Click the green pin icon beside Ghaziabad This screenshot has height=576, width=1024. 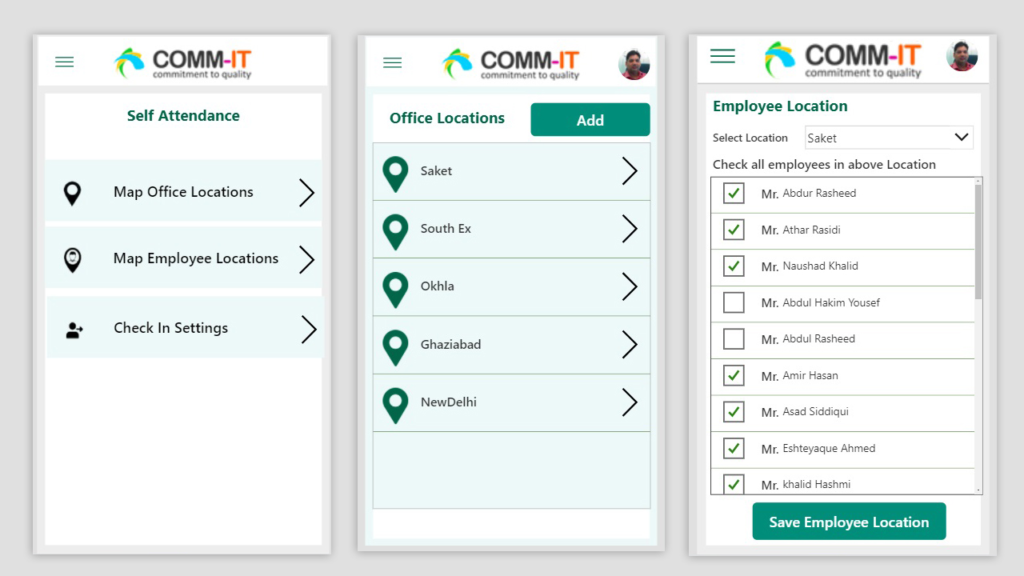[x=396, y=346]
